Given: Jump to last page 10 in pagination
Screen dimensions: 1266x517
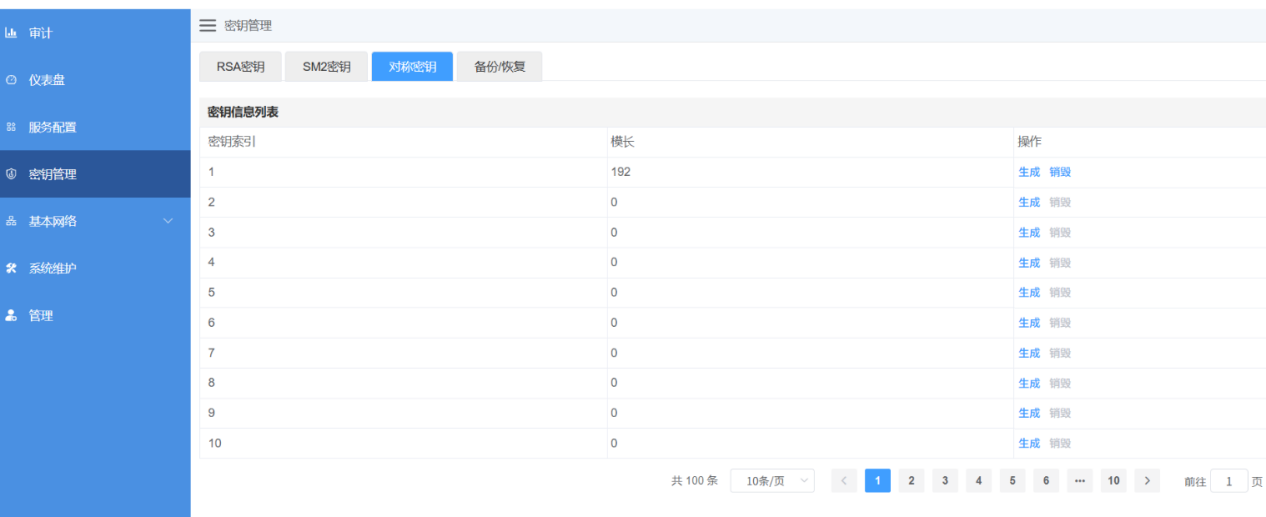Looking at the screenshot, I should (1113, 481).
